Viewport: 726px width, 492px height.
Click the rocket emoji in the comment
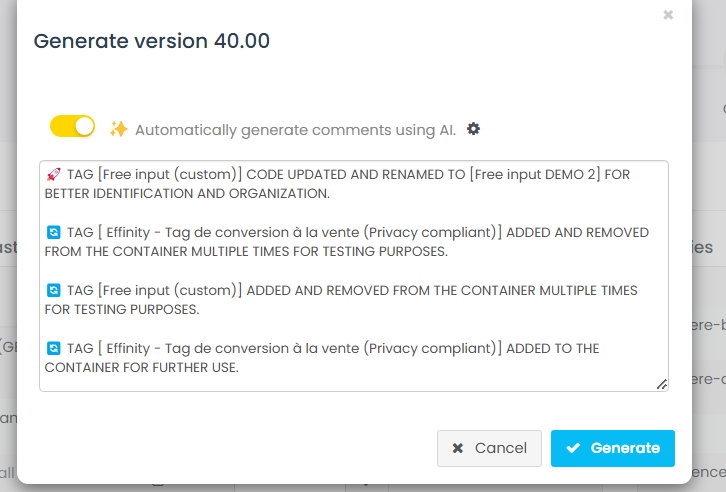54,174
